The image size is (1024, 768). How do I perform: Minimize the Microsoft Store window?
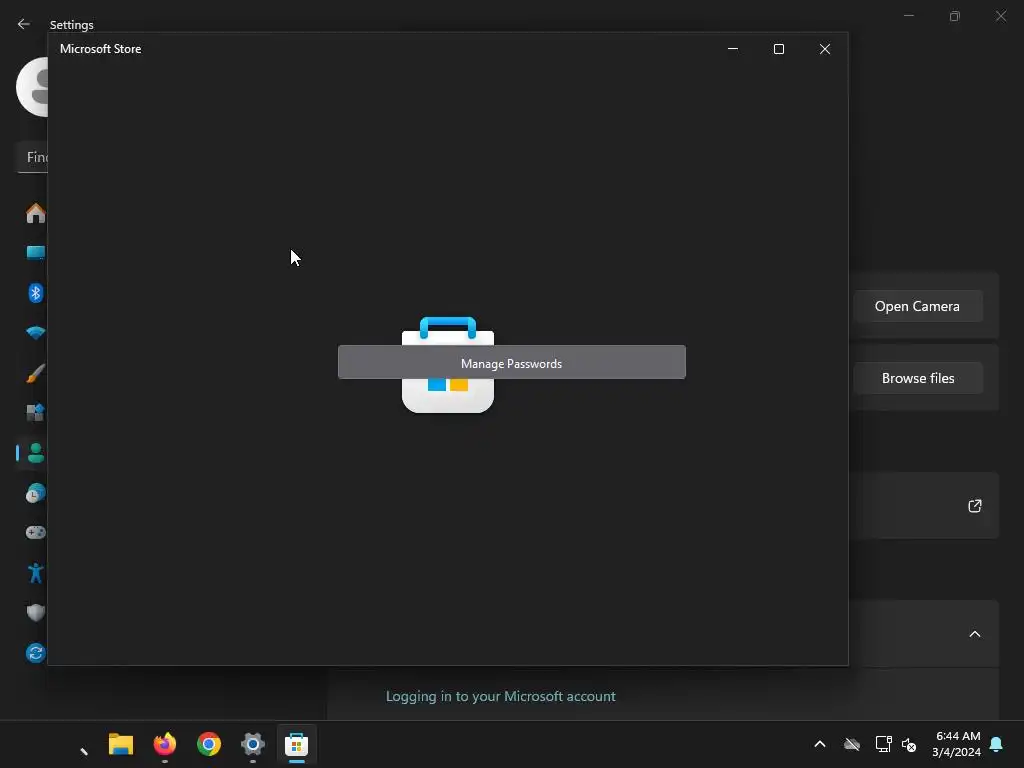(733, 49)
